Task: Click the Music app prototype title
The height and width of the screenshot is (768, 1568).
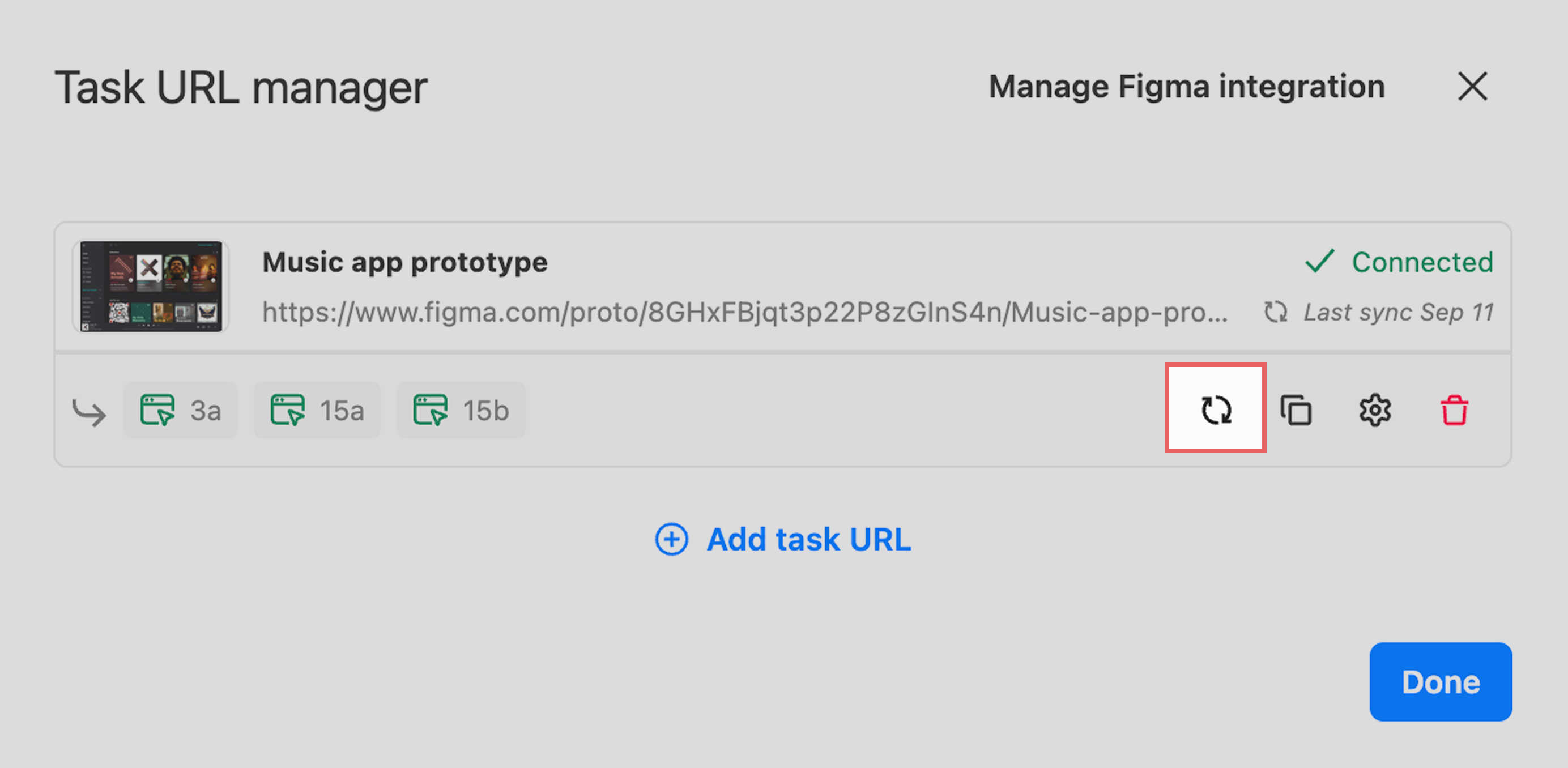Action: pos(405,262)
